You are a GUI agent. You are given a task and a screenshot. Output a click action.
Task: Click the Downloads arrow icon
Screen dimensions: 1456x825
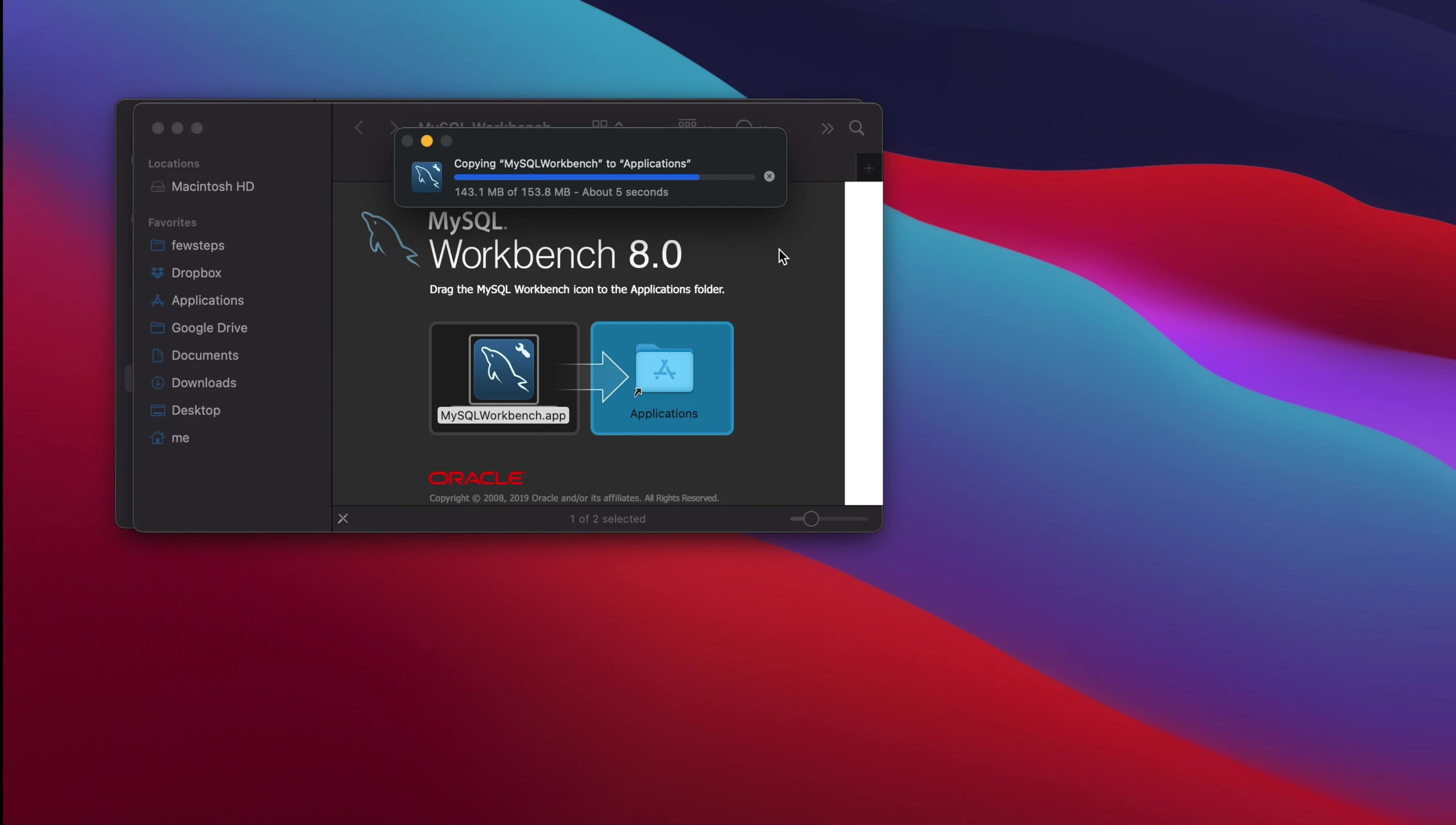click(157, 383)
